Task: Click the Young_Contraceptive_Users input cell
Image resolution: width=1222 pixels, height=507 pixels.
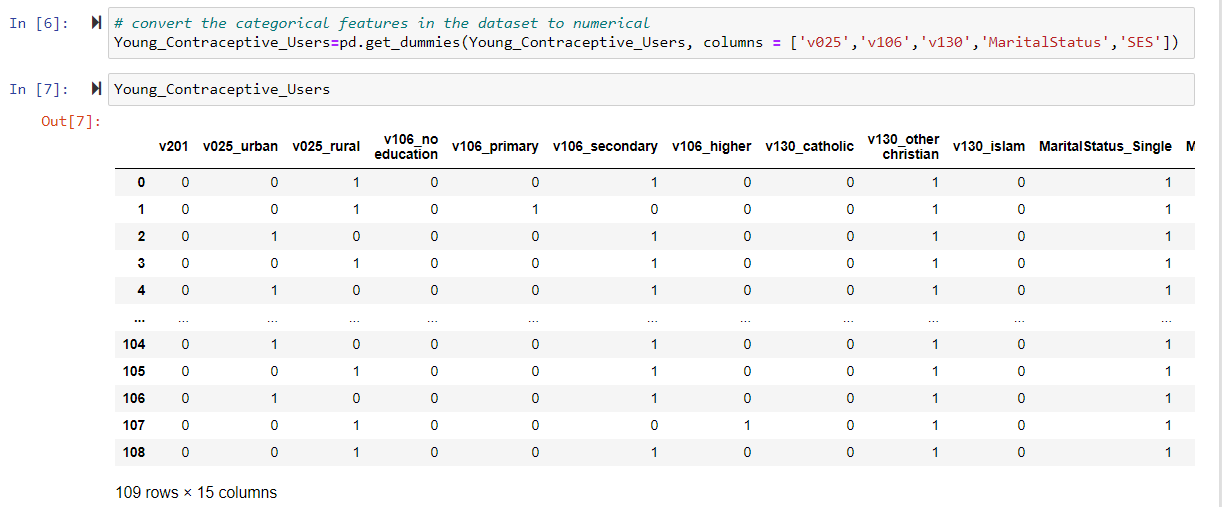Action: pyautogui.click(x=651, y=90)
